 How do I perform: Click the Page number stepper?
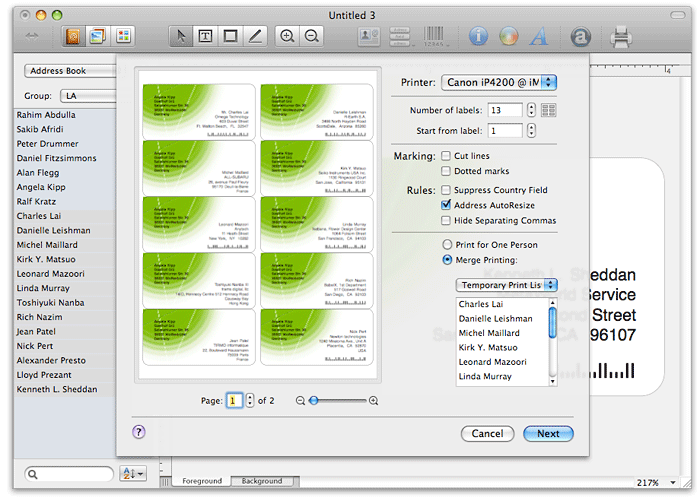pyautogui.click(x=250, y=400)
